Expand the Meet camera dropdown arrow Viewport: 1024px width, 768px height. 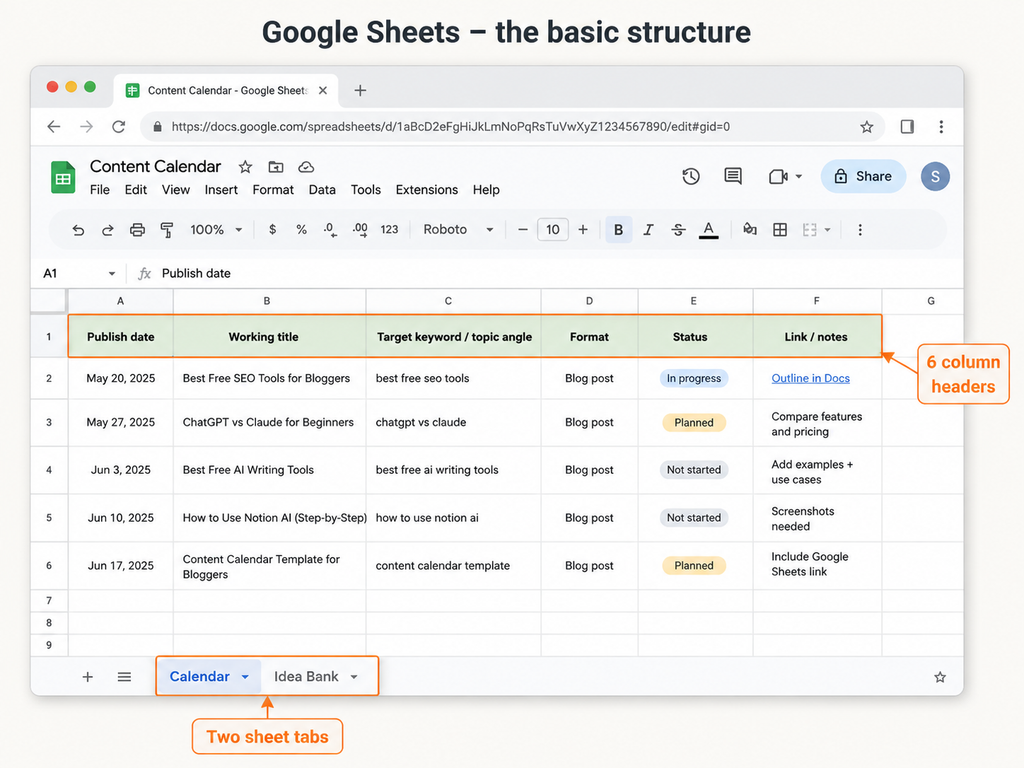click(799, 176)
